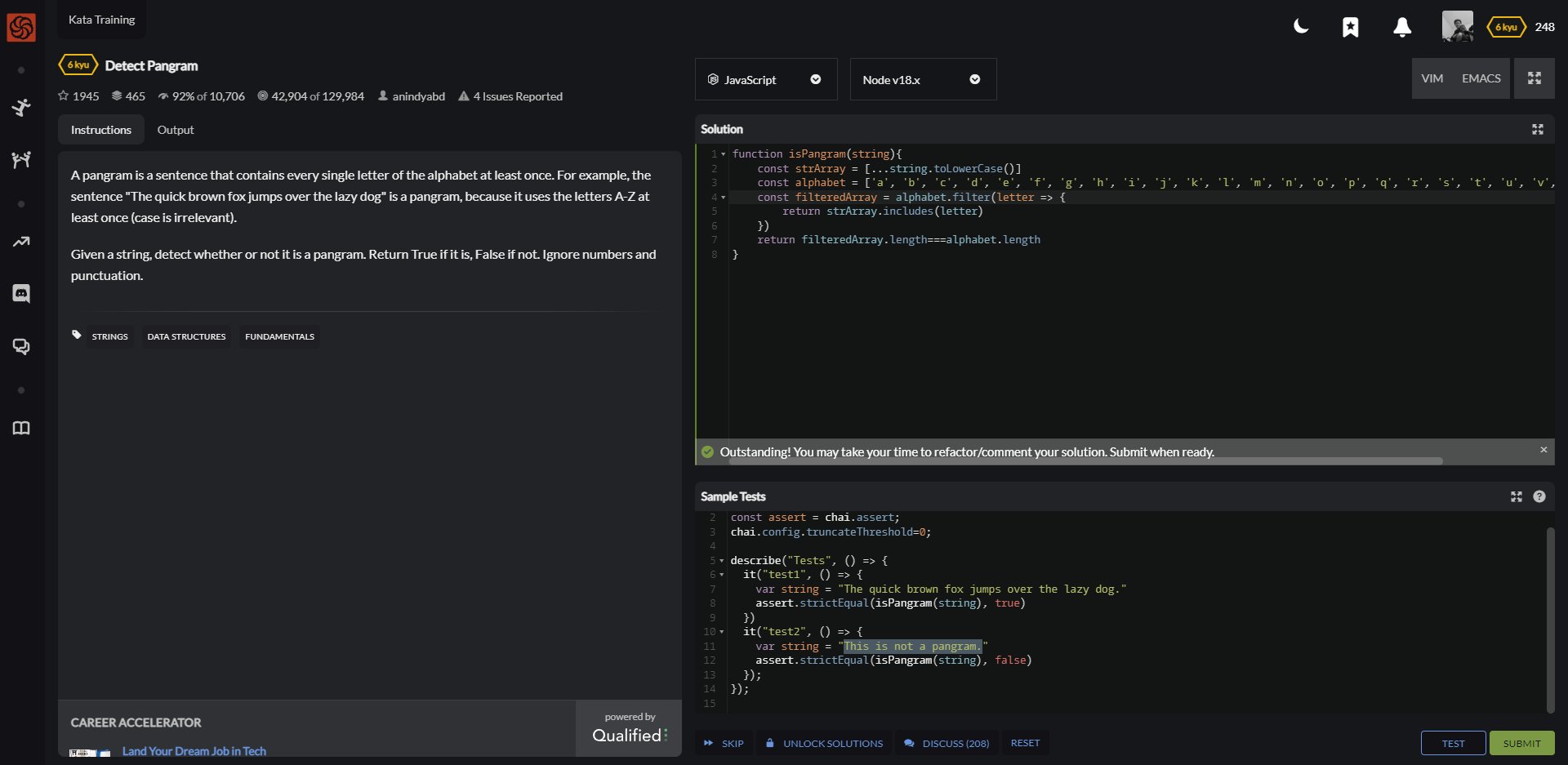The width and height of the screenshot is (1568, 765).
Task: Click the Sample Tests vertical scrollbar
Action: pos(1550,620)
